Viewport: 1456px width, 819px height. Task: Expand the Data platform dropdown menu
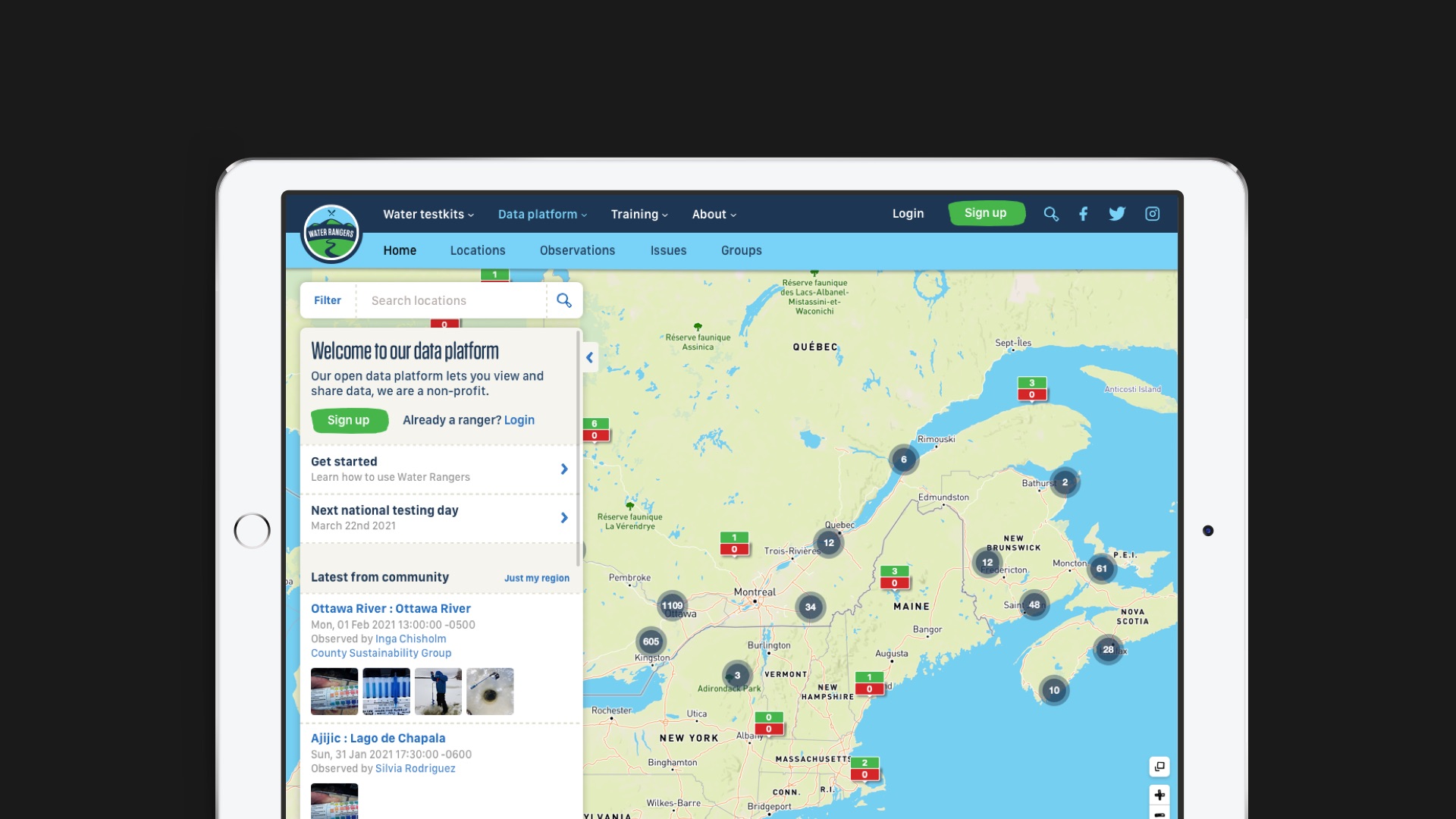(x=543, y=214)
